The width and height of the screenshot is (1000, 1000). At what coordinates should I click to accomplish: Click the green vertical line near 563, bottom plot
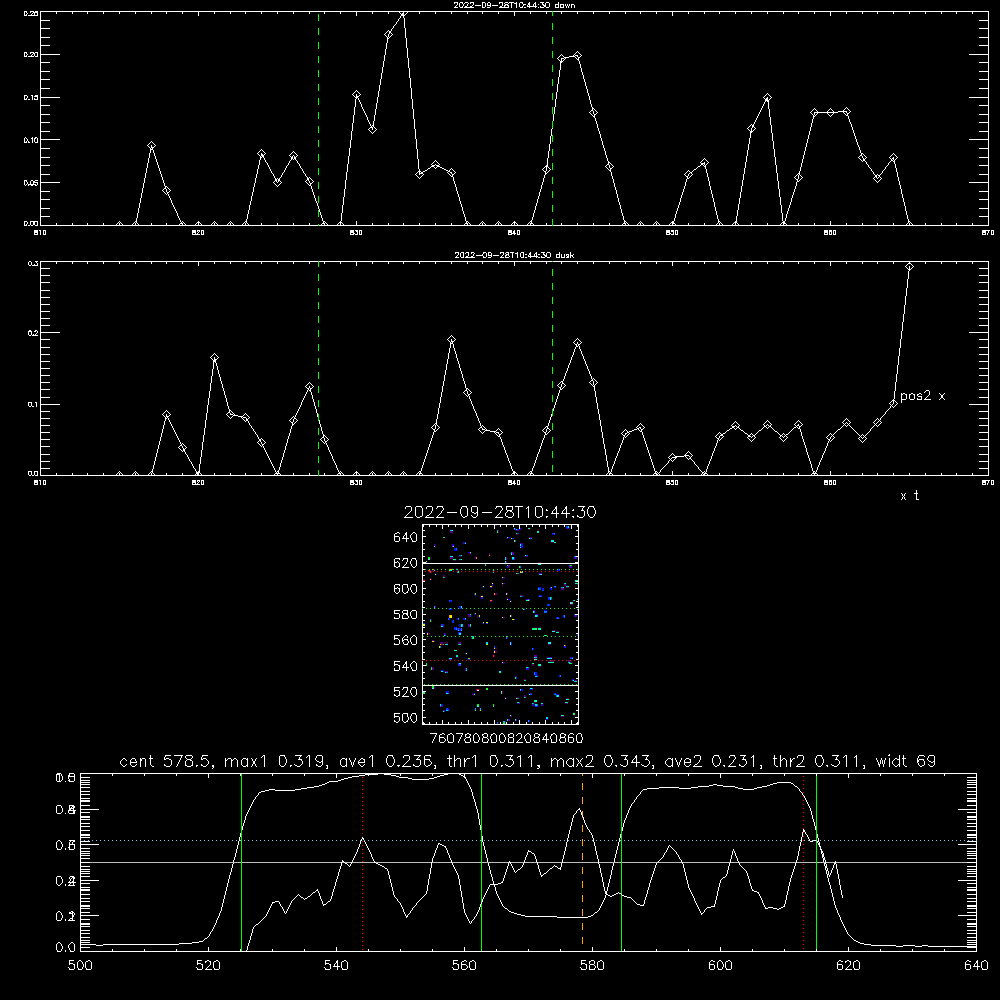pos(482,861)
